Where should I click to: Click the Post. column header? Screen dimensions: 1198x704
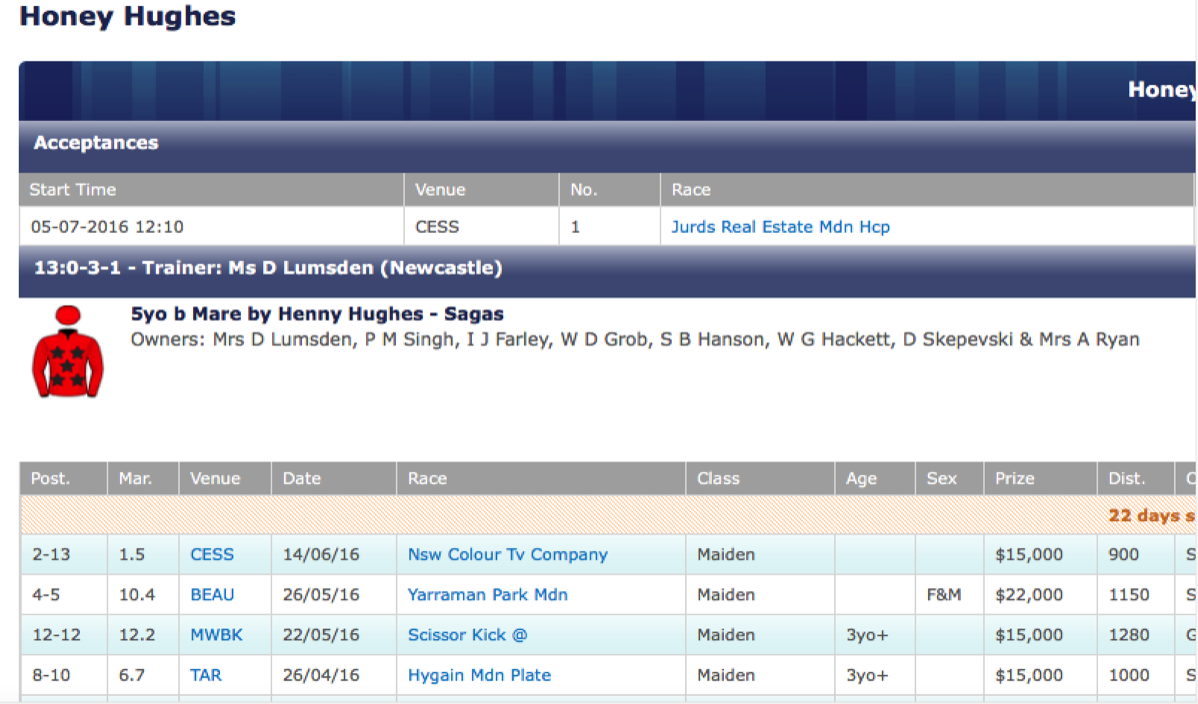50,478
